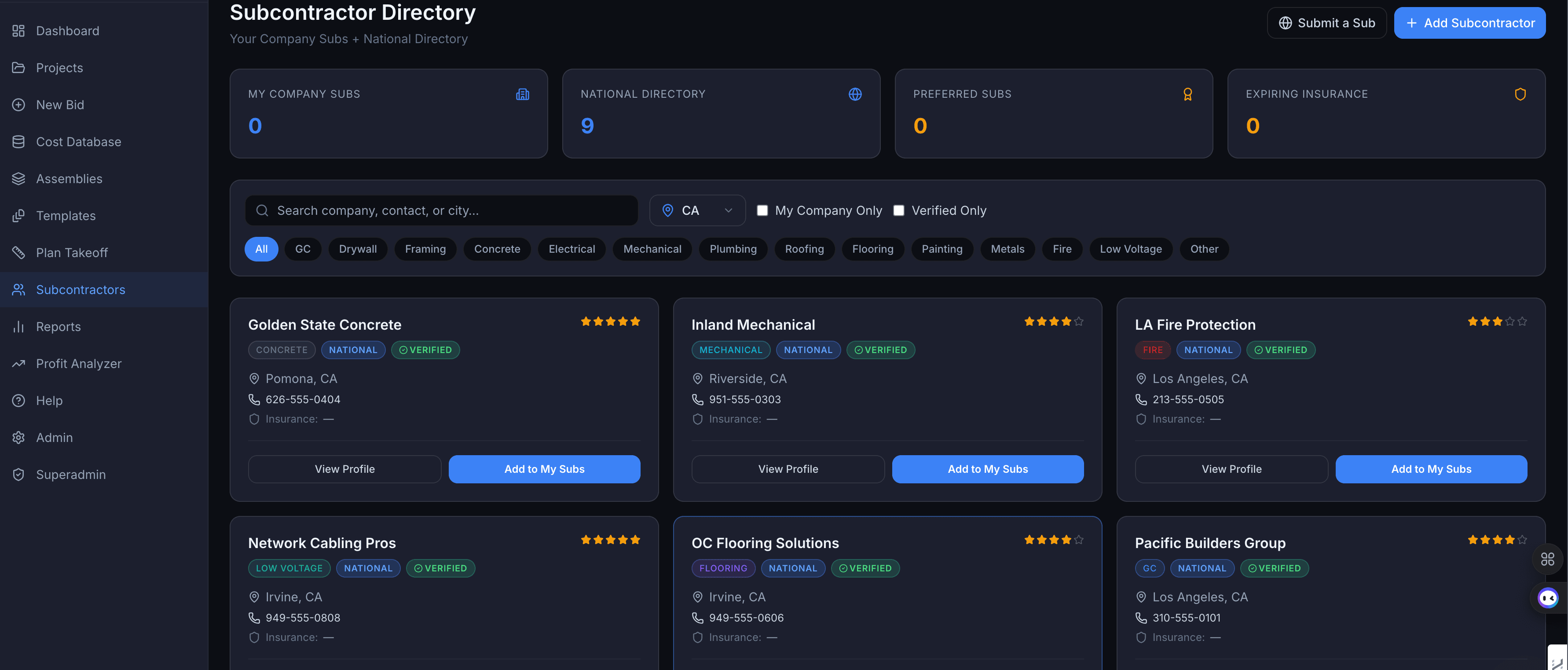Click the Plan Takeoff ruler icon
The height and width of the screenshot is (670, 1568).
coord(18,252)
